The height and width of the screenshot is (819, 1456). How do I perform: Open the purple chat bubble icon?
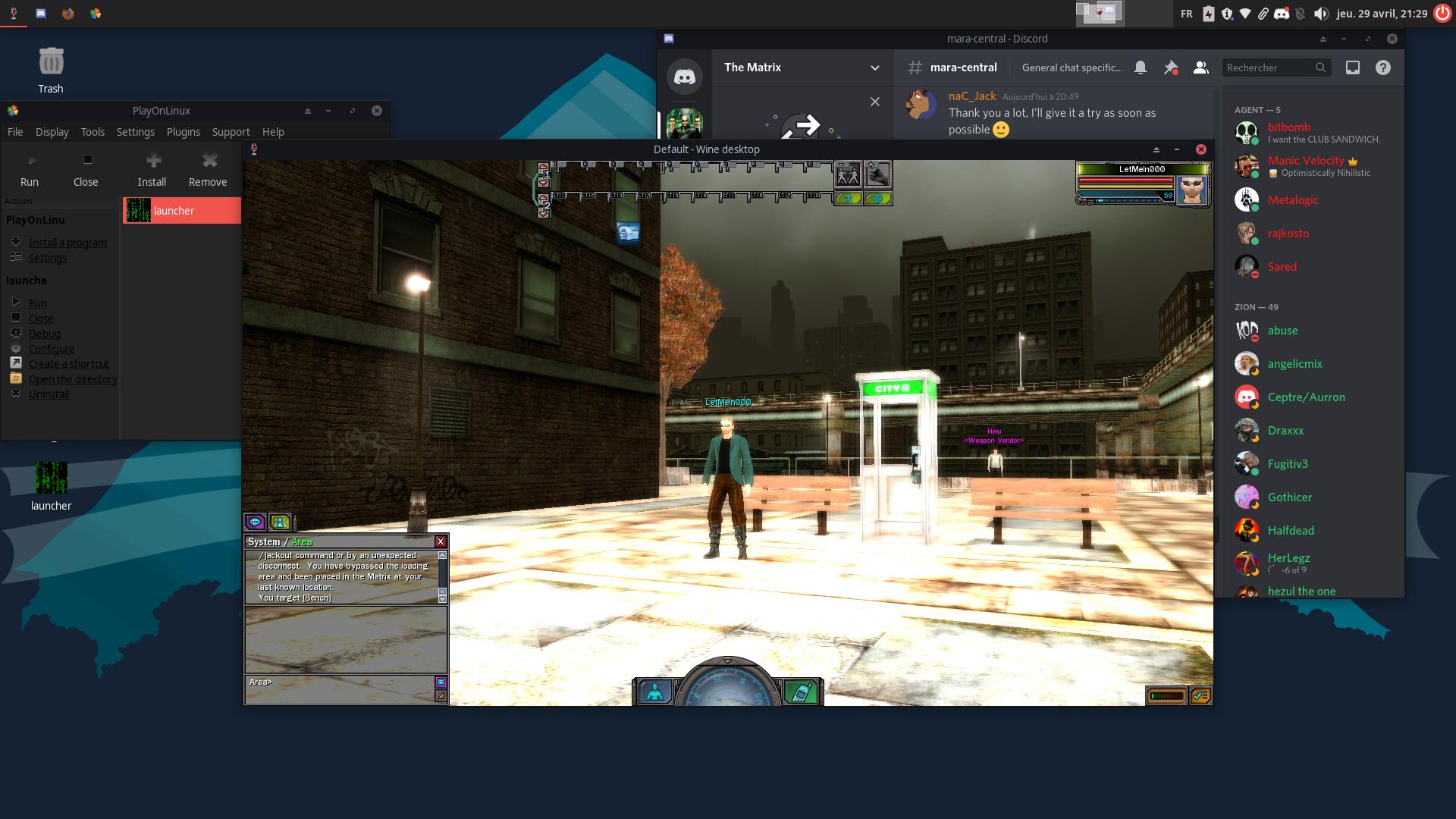(255, 522)
